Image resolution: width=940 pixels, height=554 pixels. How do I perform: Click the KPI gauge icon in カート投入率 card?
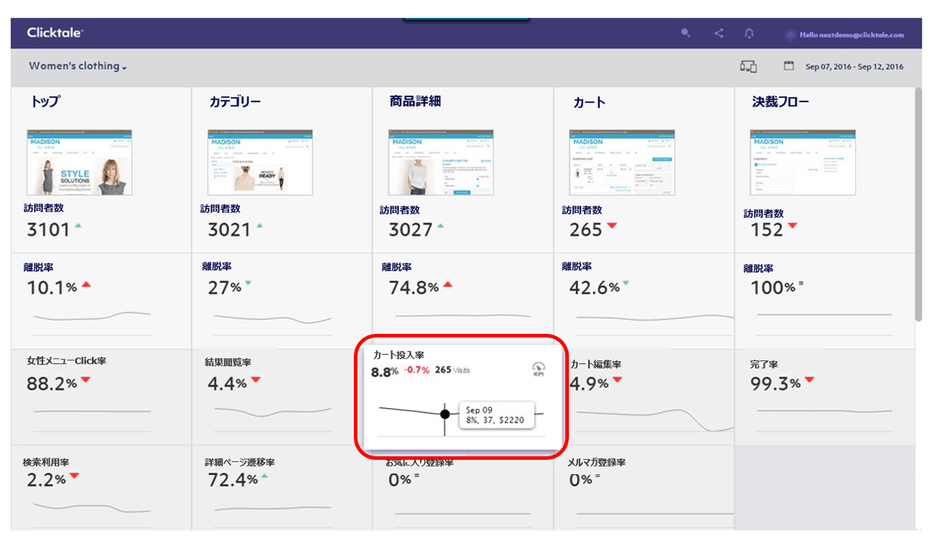(538, 368)
